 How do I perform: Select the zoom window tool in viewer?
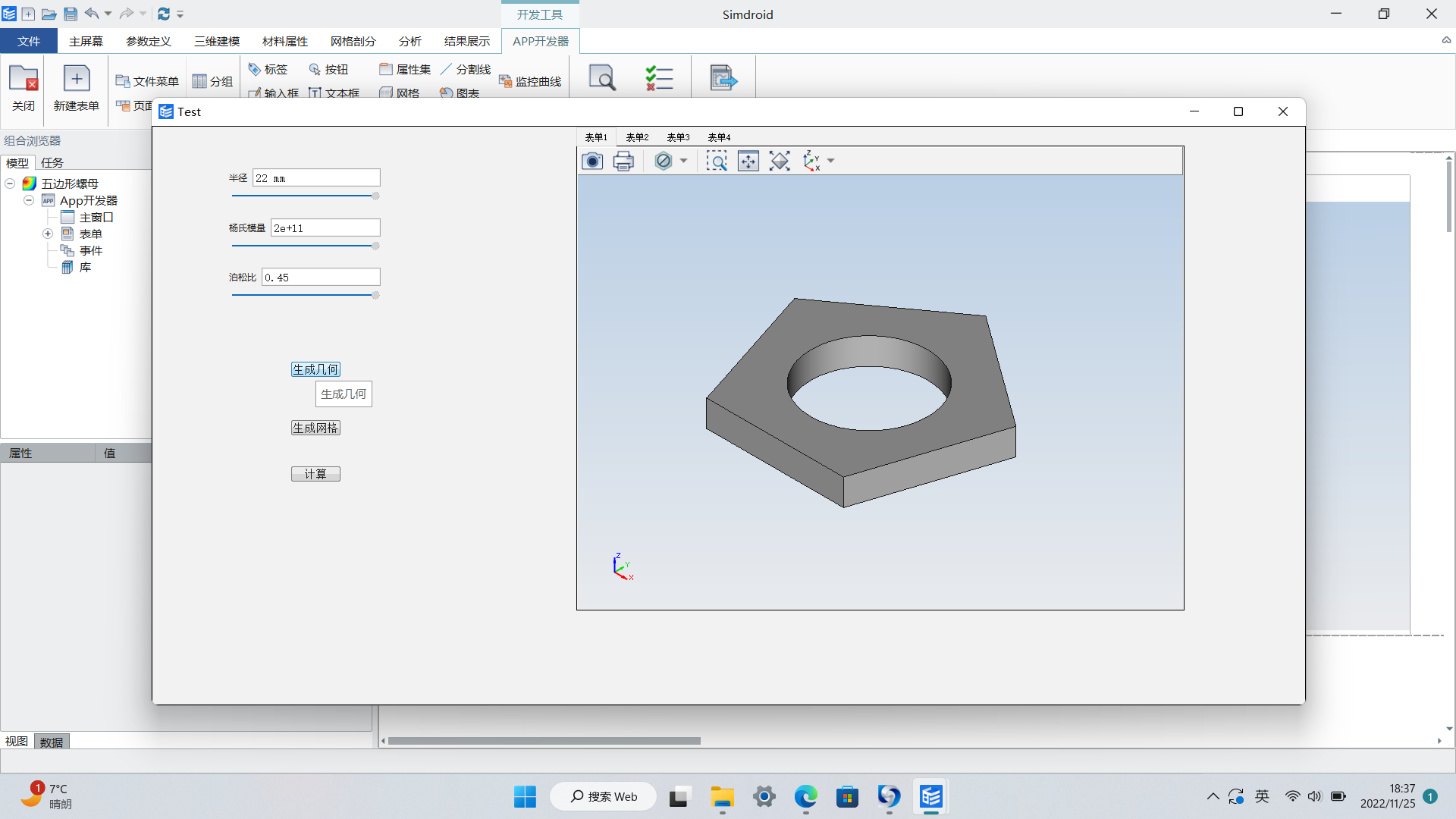(x=717, y=161)
